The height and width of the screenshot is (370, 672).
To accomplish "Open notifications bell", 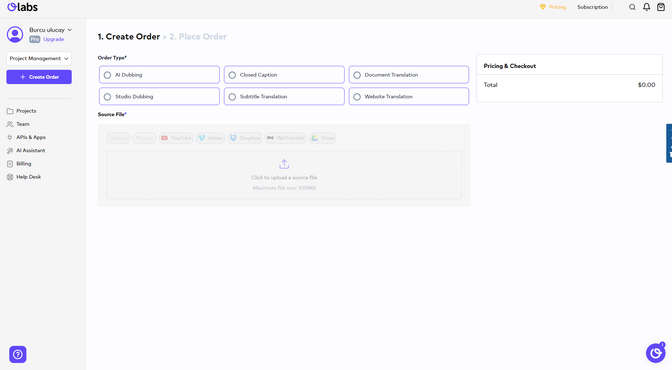I will (646, 7).
